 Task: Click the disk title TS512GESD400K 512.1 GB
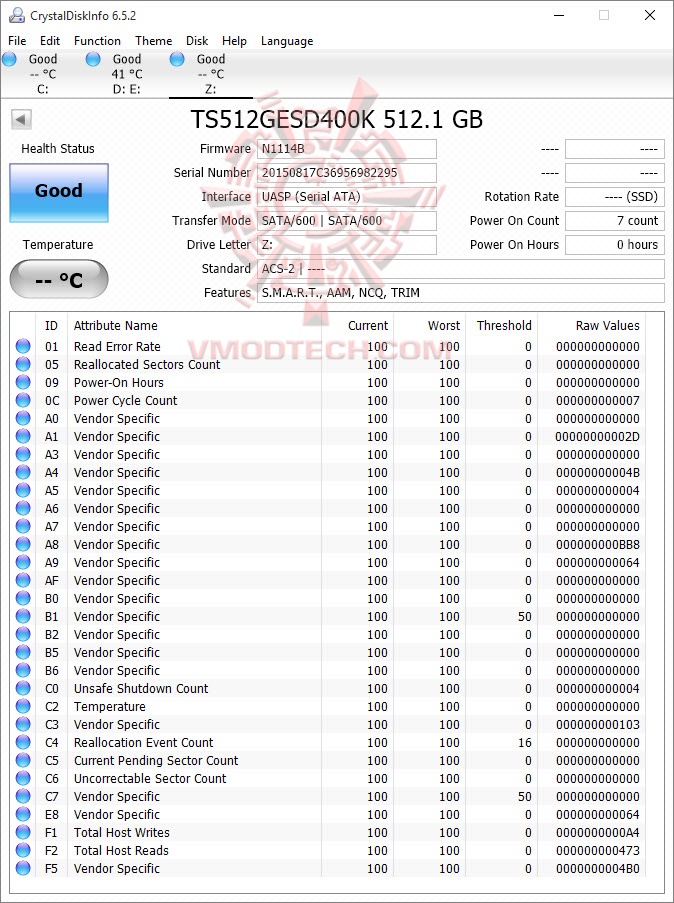click(336, 120)
